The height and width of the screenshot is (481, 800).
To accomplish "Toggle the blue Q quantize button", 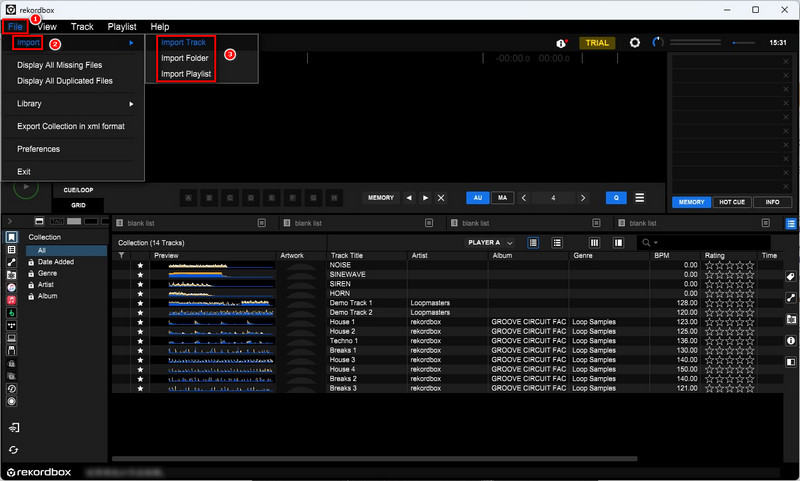I will pos(616,198).
